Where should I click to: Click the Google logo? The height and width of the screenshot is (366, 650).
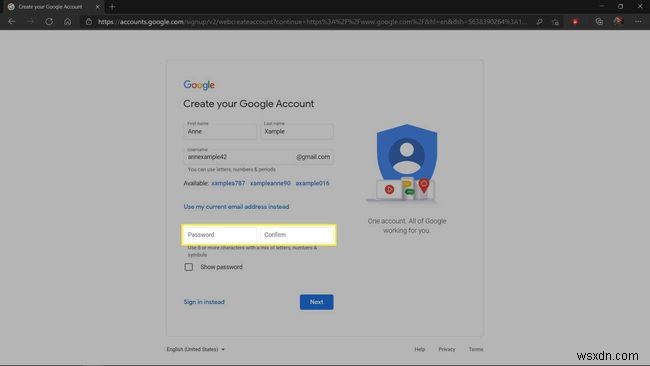(x=199, y=85)
